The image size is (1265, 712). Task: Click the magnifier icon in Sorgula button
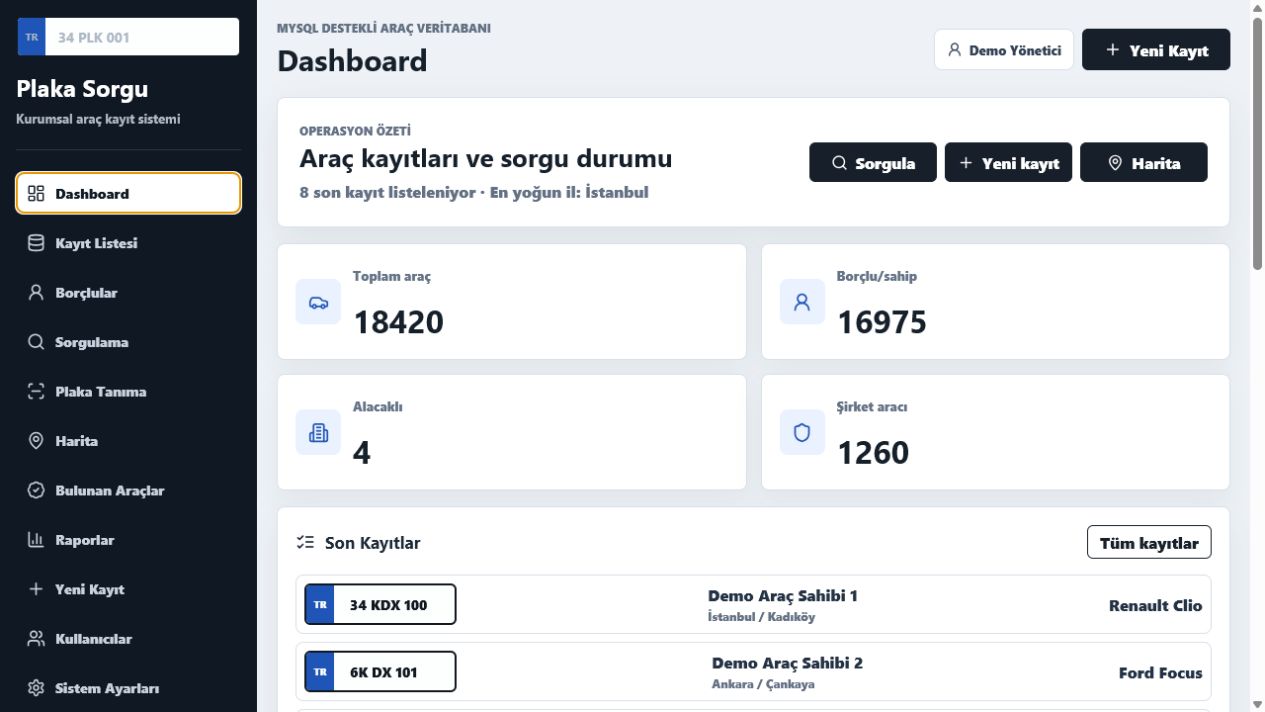tap(839, 163)
